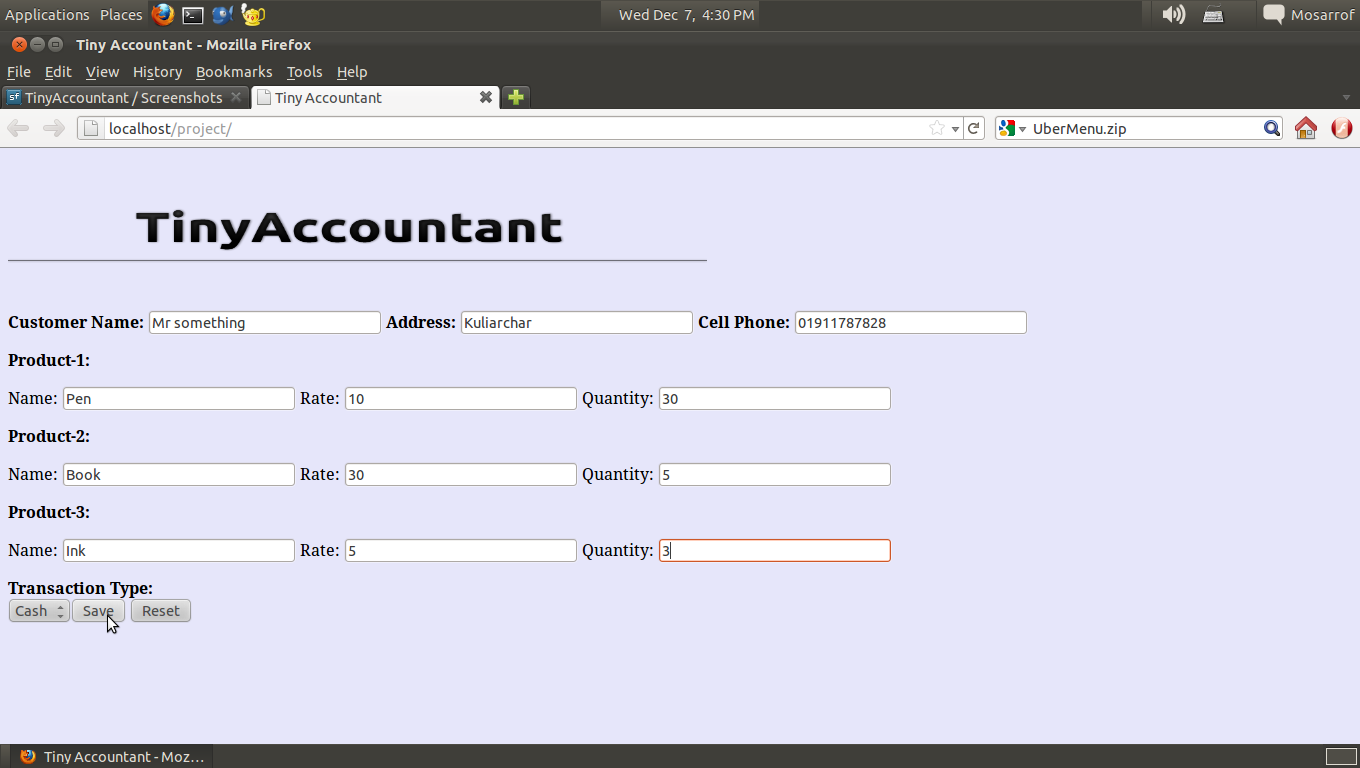The height and width of the screenshot is (768, 1360).
Task: Open a new tab with the plus button
Action: 514,97
